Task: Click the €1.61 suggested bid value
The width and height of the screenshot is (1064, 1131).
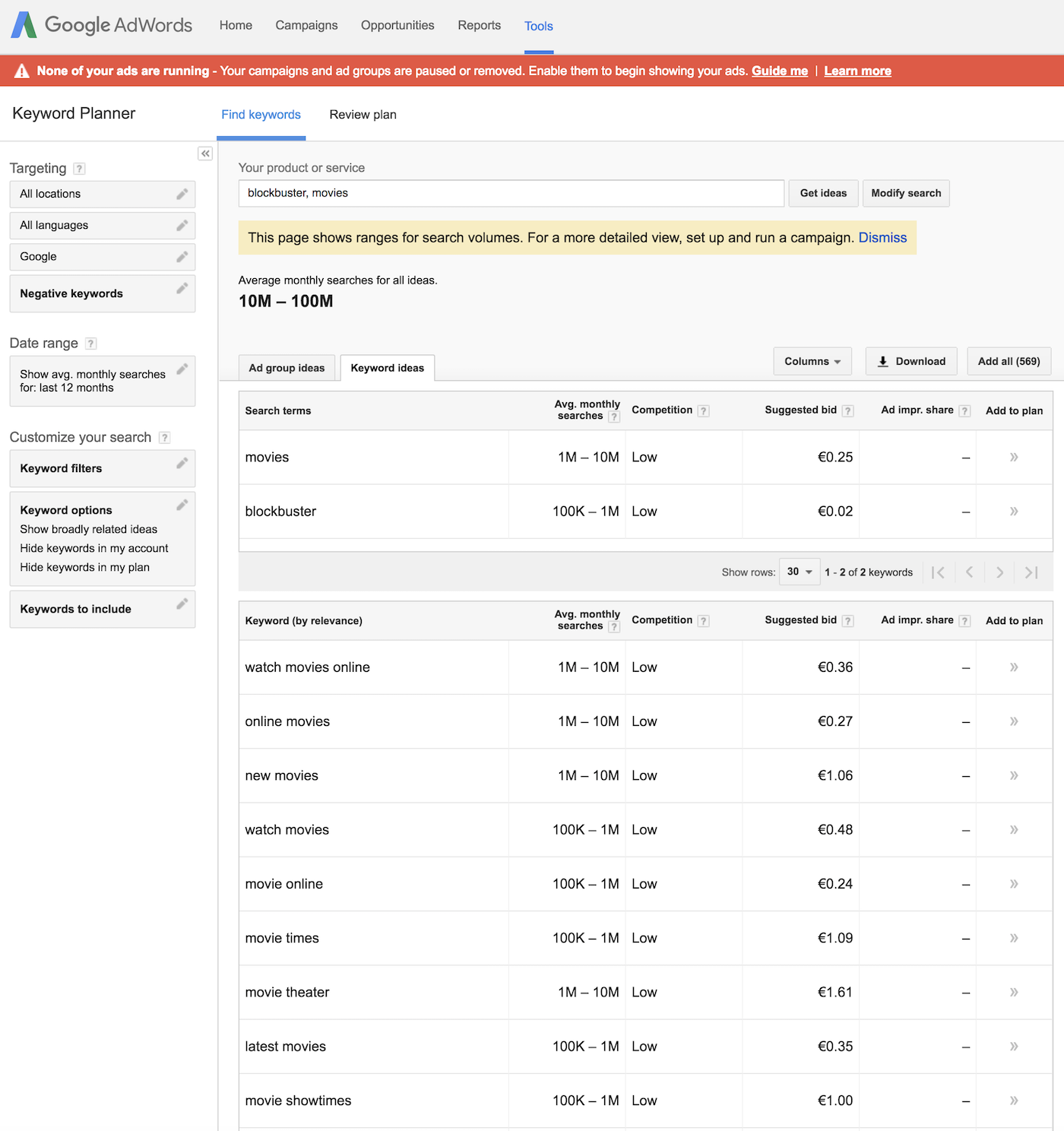Action: [834, 992]
